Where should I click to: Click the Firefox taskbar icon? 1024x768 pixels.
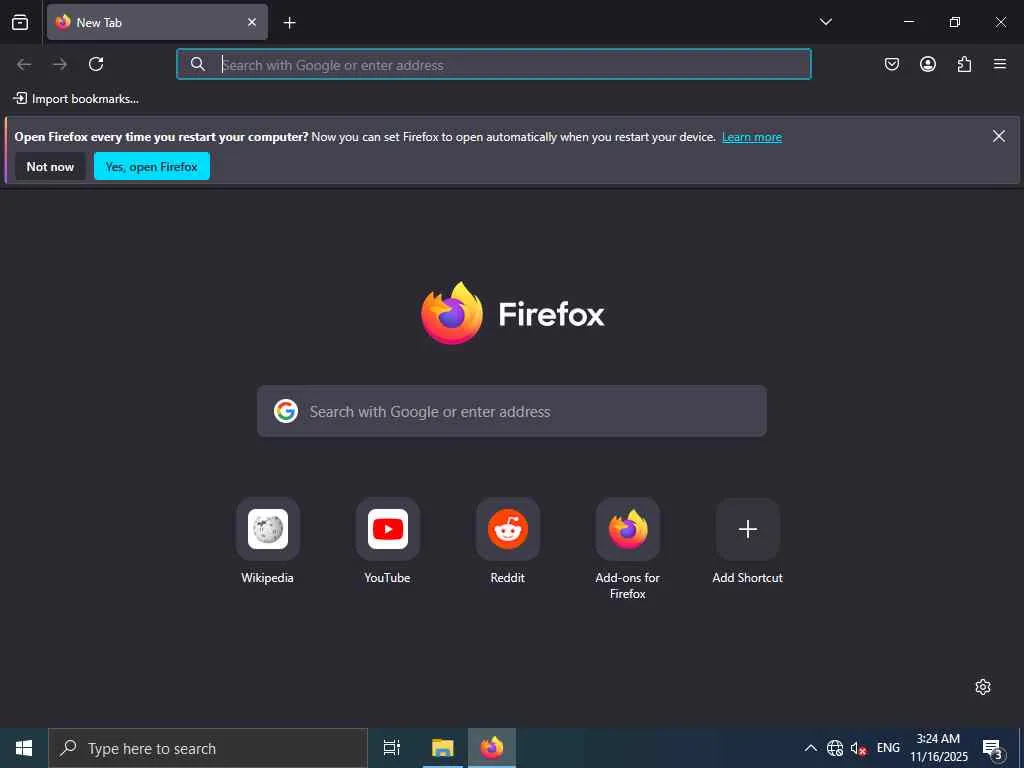point(492,748)
